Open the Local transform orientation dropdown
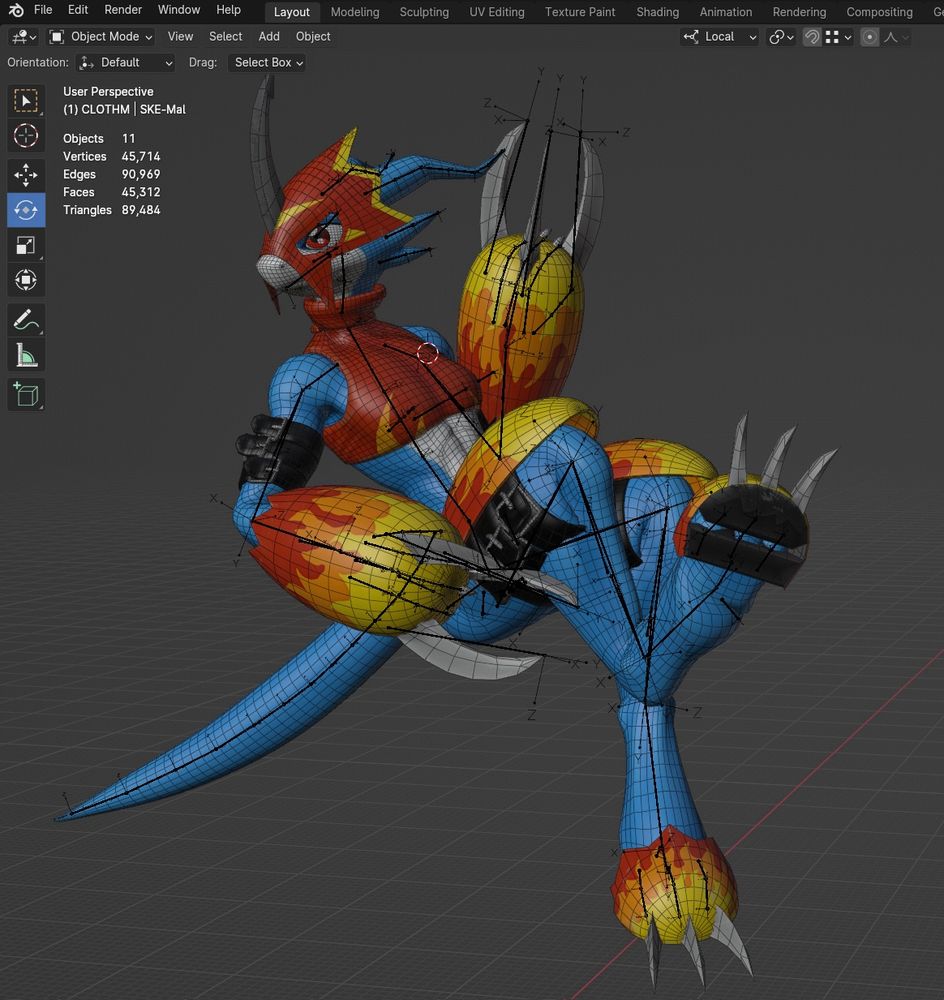944x1000 pixels. click(x=719, y=37)
